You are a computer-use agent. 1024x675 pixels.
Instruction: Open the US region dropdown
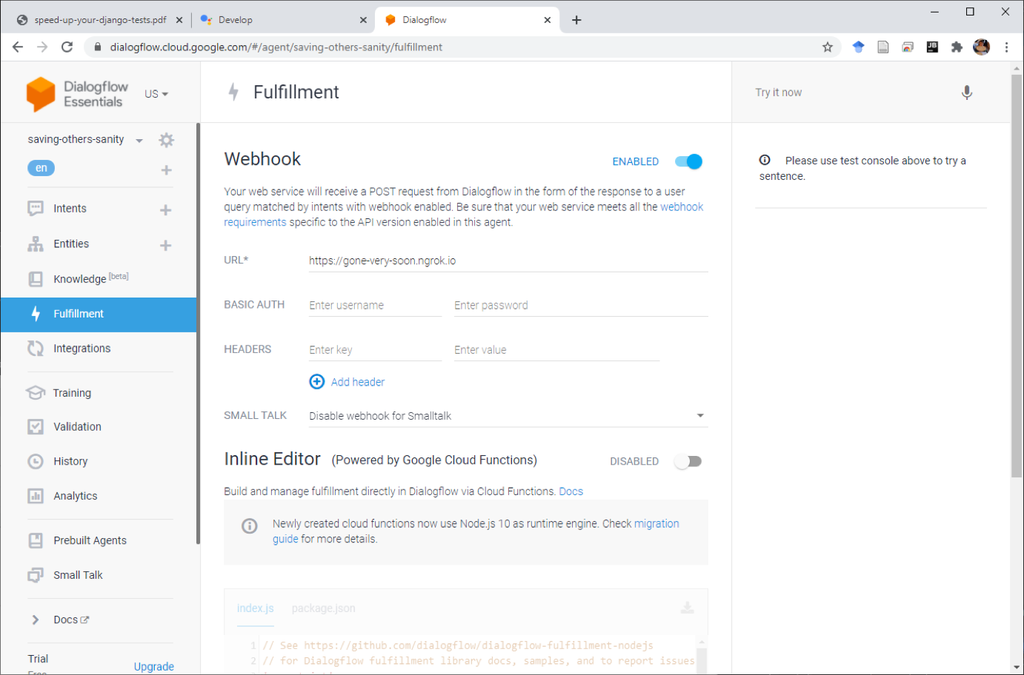tap(156, 94)
